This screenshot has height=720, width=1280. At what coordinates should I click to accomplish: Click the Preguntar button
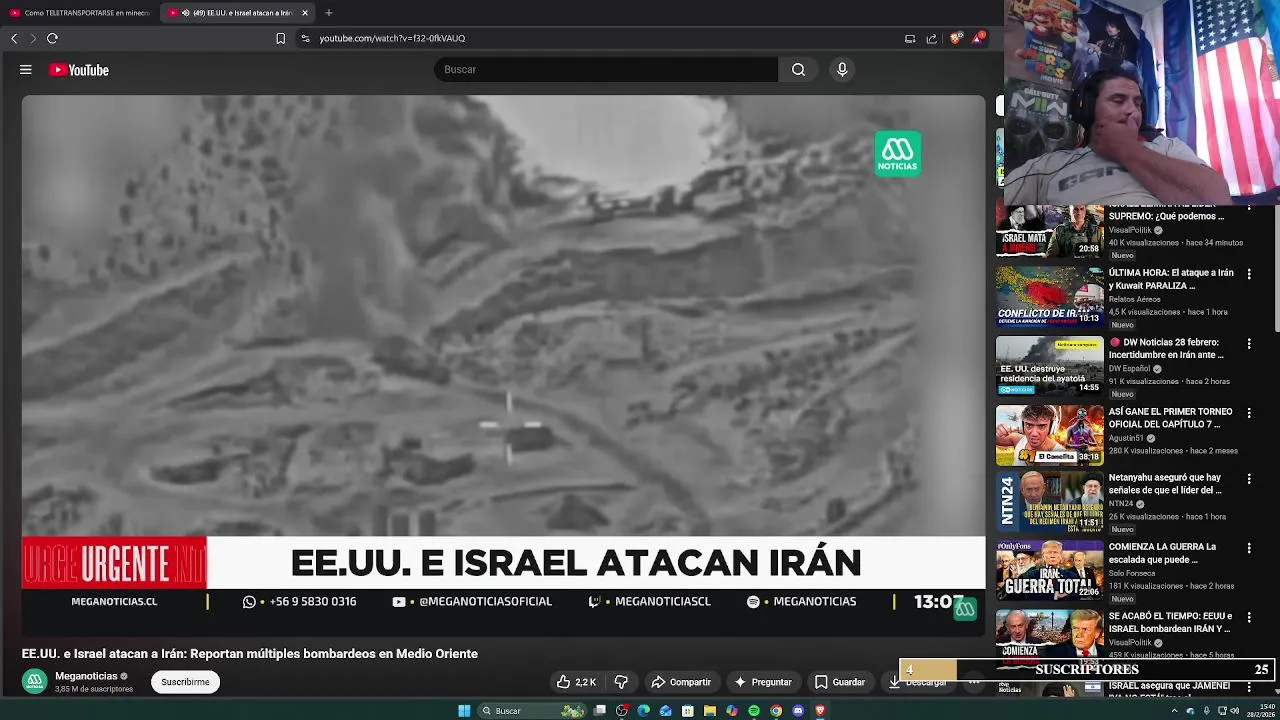tap(763, 682)
